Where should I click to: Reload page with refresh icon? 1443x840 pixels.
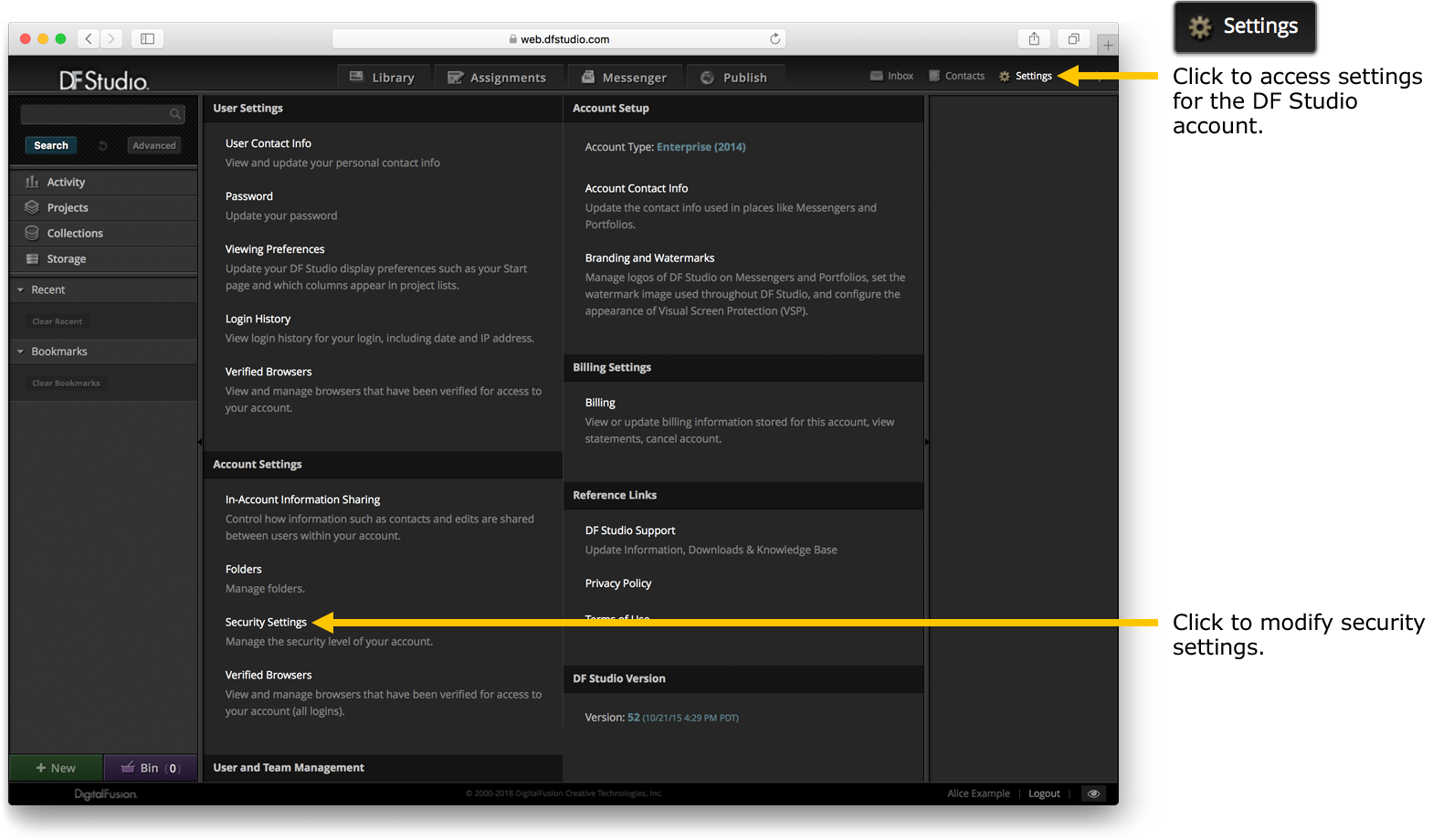click(774, 38)
